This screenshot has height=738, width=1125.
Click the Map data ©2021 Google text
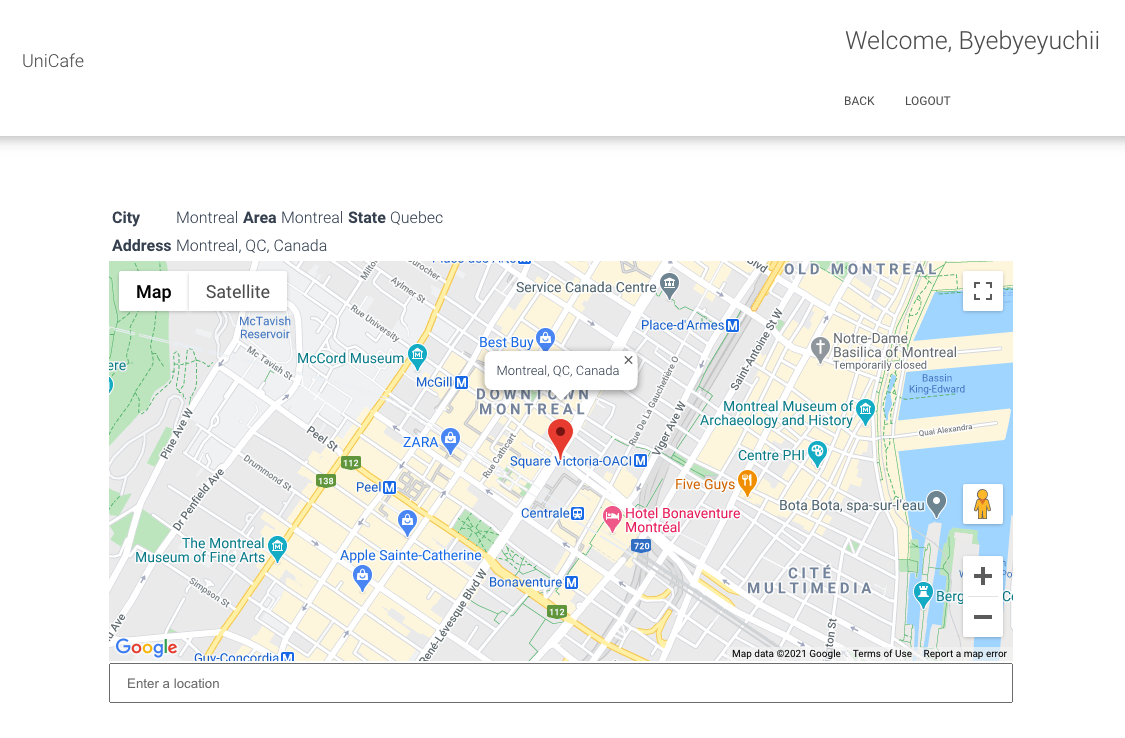pos(786,653)
